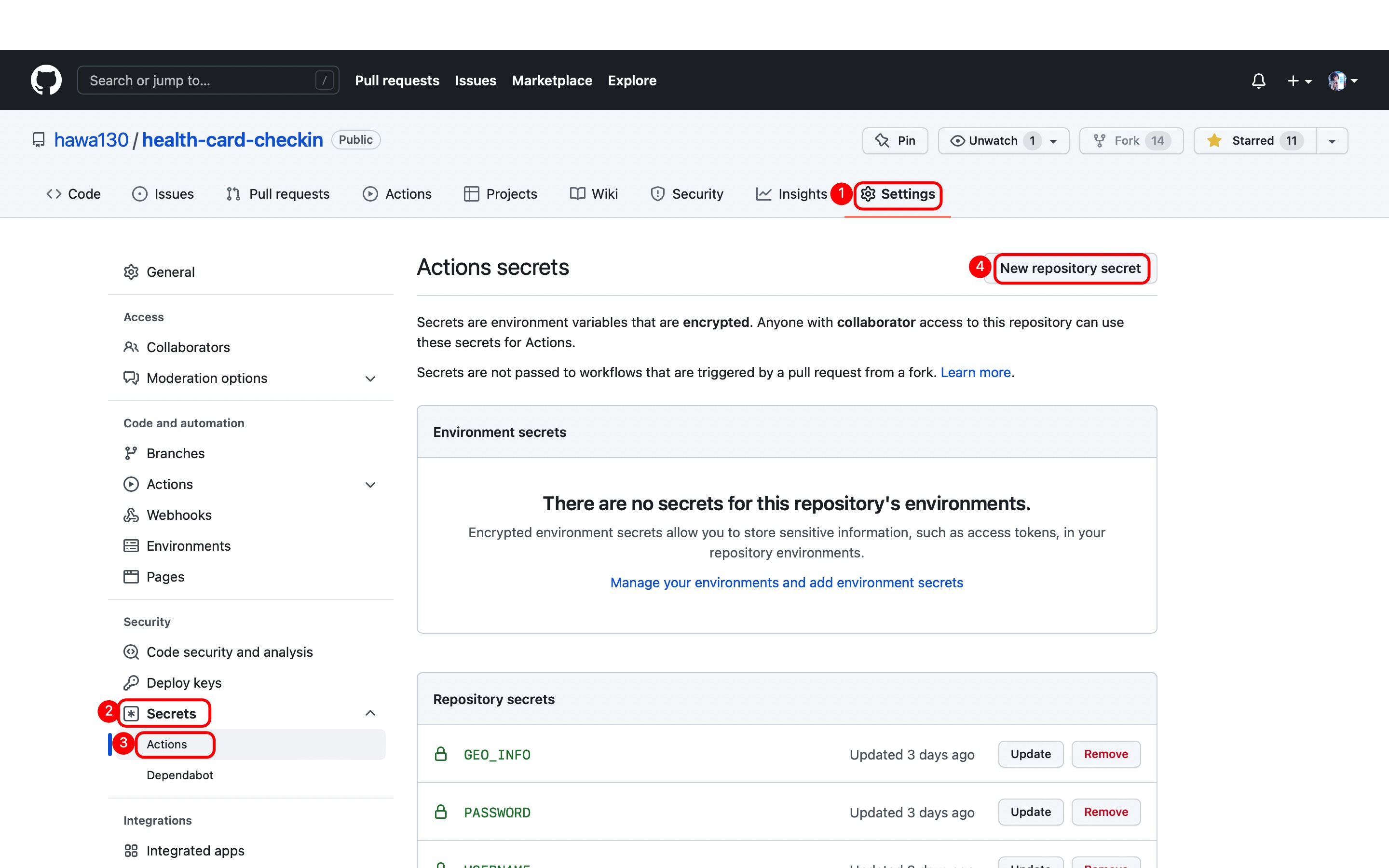The height and width of the screenshot is (868, 1389).
Task: Open Branches settings
Action: click(x=164, y=453)
